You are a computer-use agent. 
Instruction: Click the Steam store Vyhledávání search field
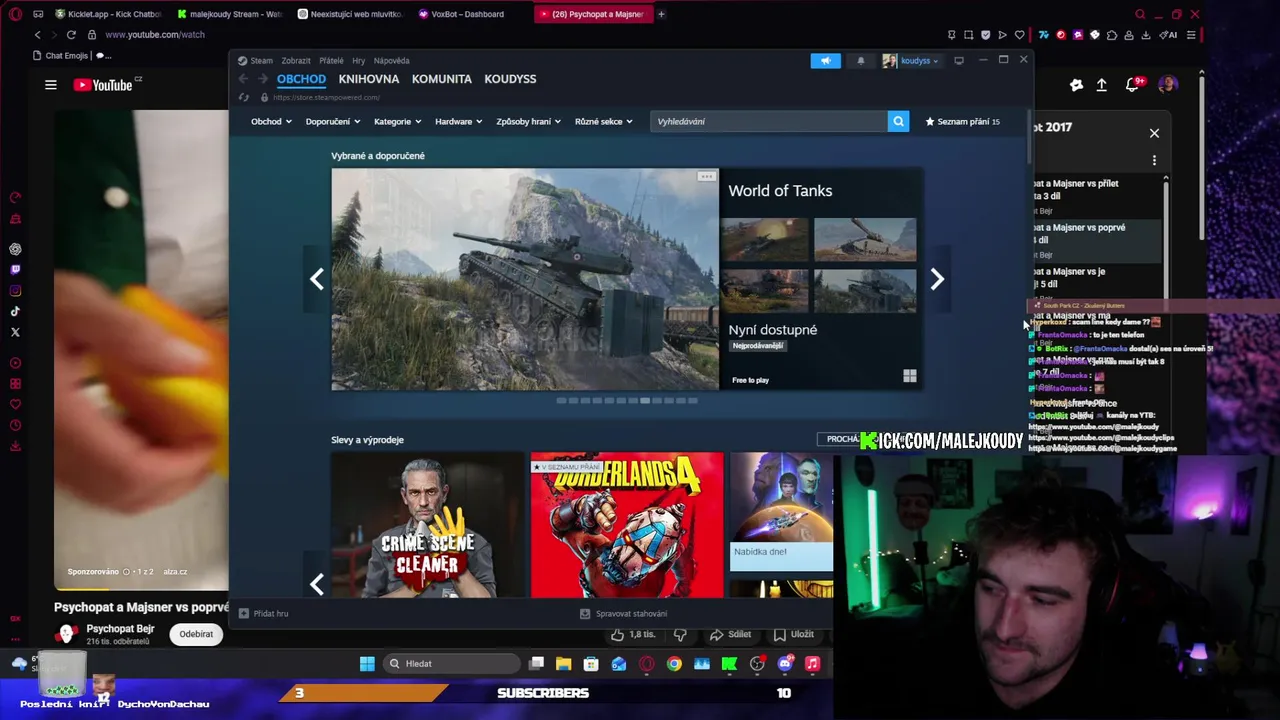coord(768,121)
